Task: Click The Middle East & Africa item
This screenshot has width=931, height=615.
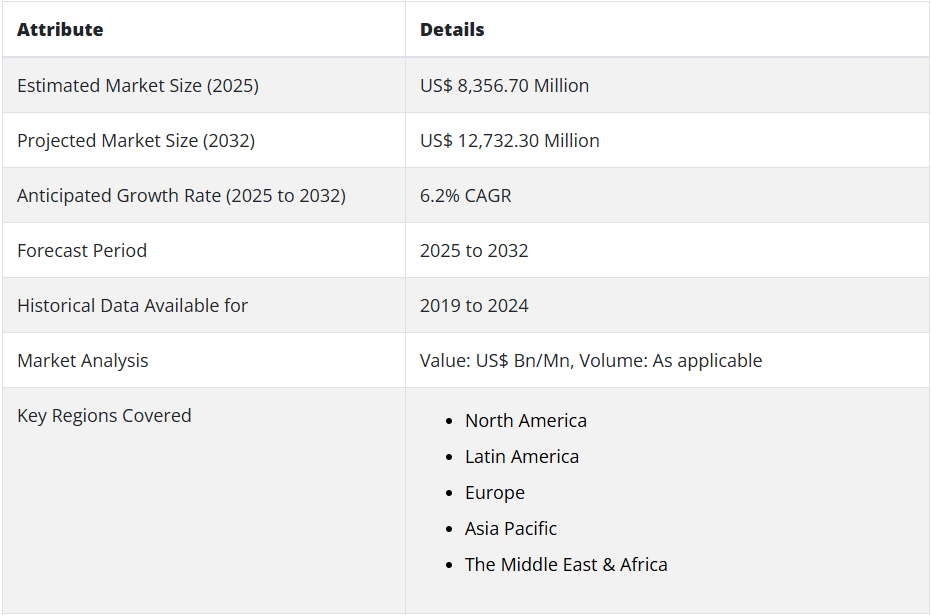Action: (566, 565)
